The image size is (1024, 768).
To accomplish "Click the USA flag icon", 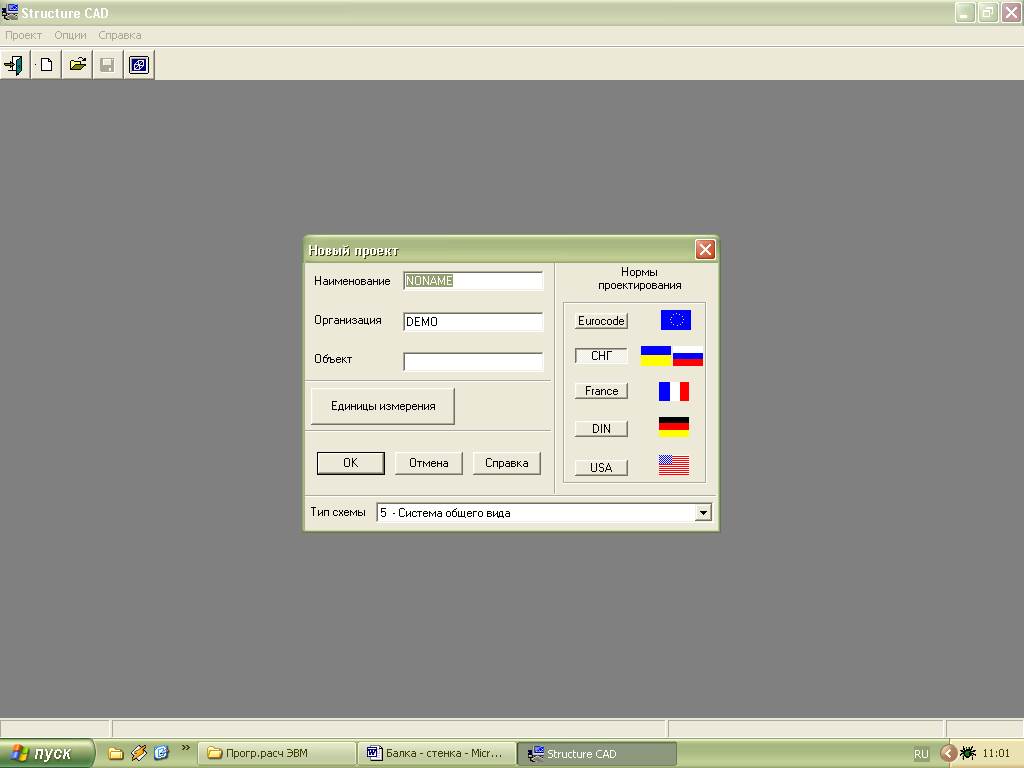I will 674,465.
